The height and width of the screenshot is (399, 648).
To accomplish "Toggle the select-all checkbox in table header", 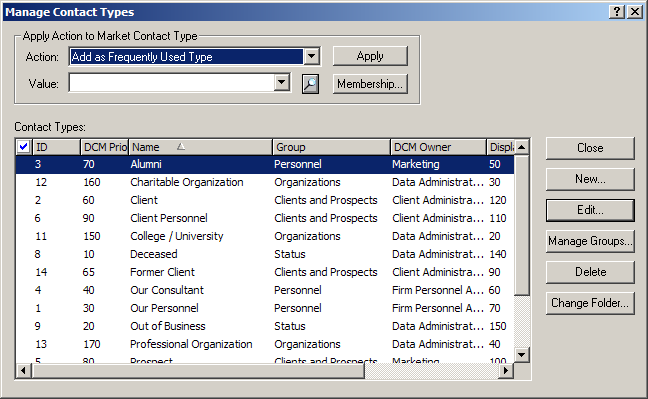I will (24, 147).
